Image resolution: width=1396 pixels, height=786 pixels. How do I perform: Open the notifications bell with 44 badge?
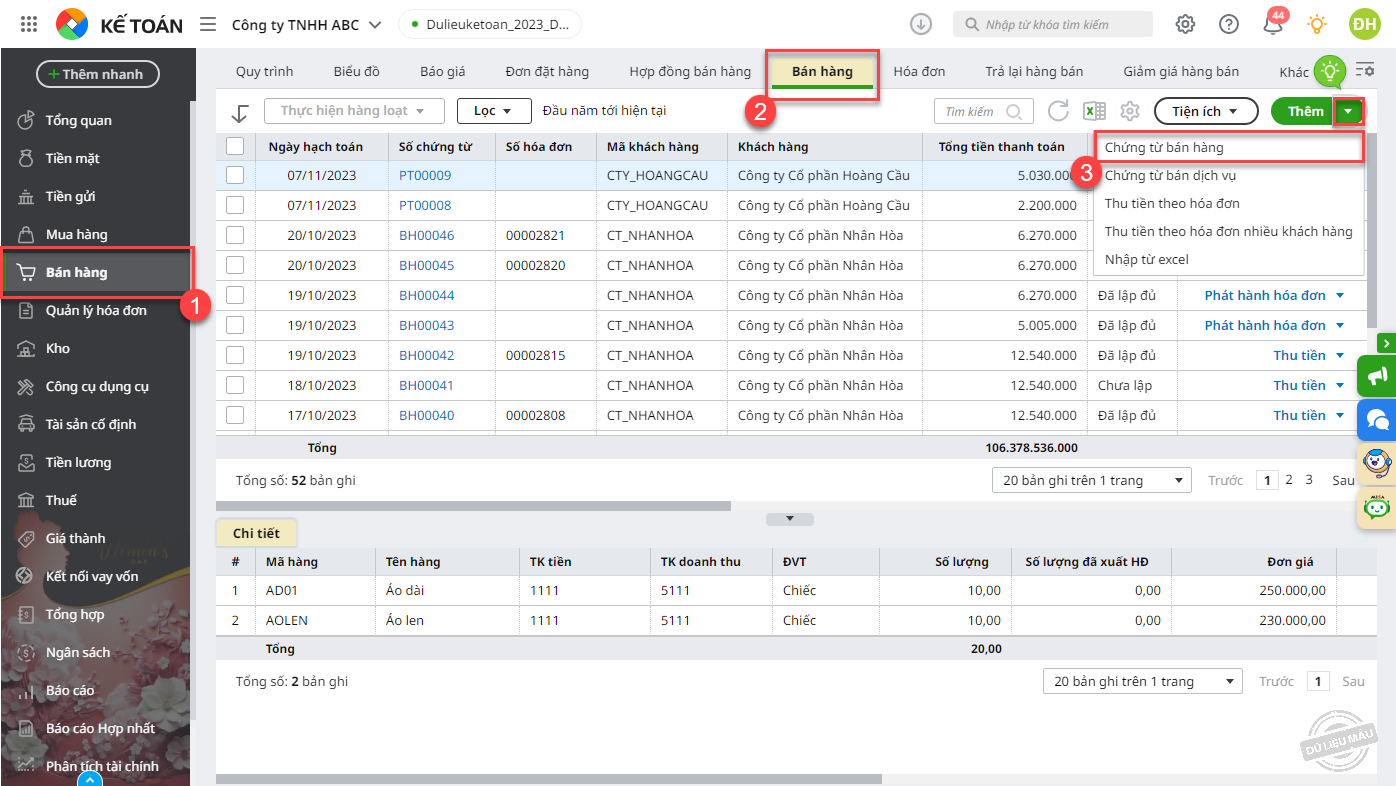[x=1273, y=23]
